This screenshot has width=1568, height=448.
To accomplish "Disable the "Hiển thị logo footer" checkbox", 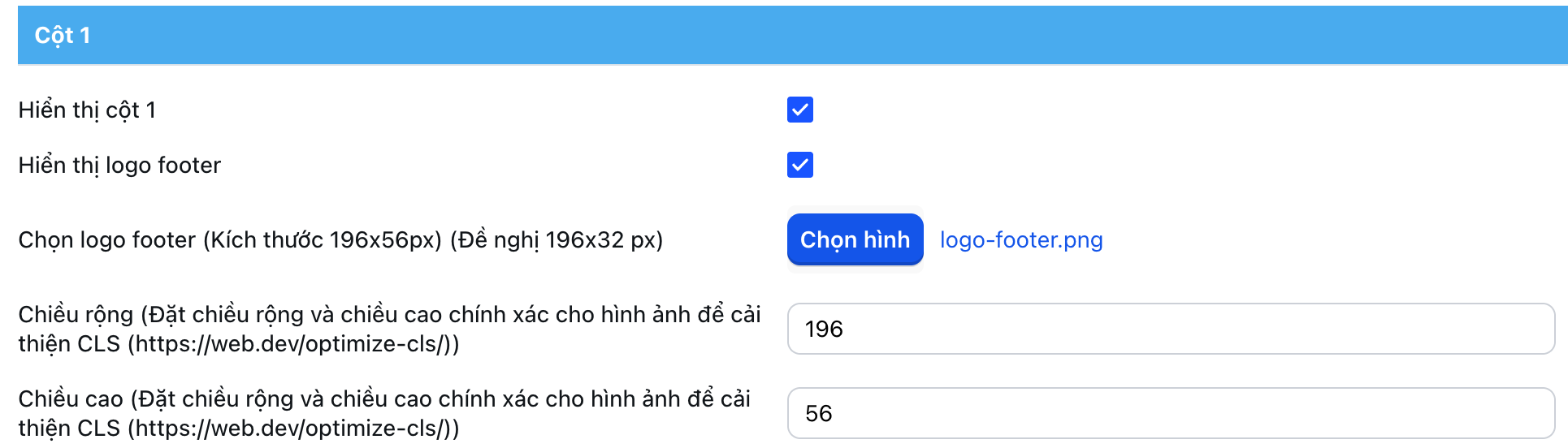I will (800, 165).
